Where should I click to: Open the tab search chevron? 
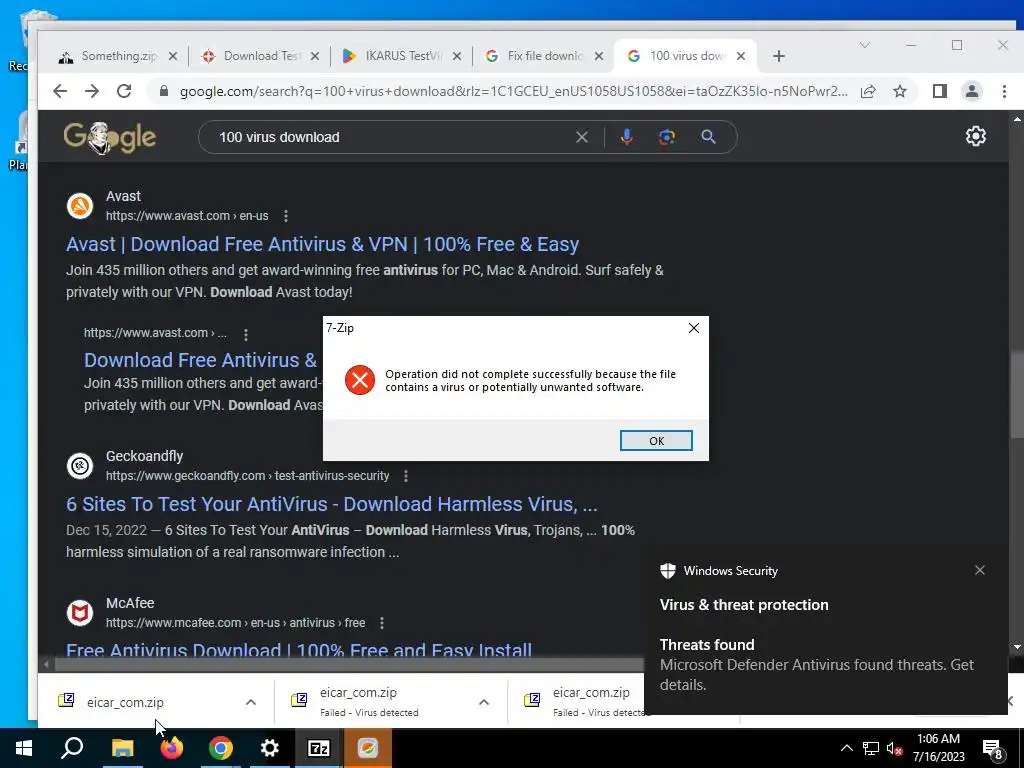point(865,45)
